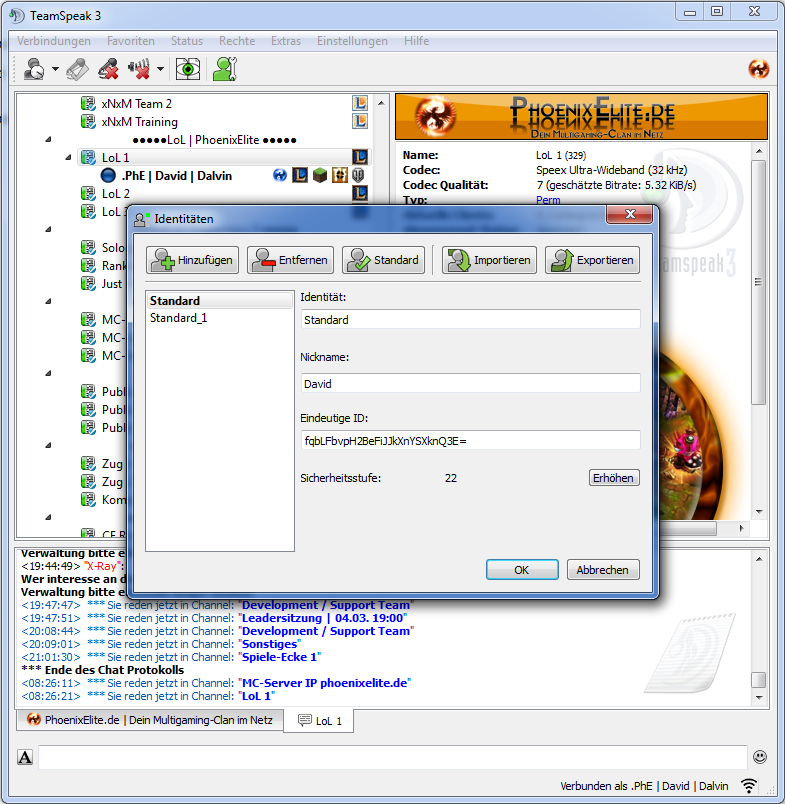Mute the speakers toolbar icon

pos(139,69)
